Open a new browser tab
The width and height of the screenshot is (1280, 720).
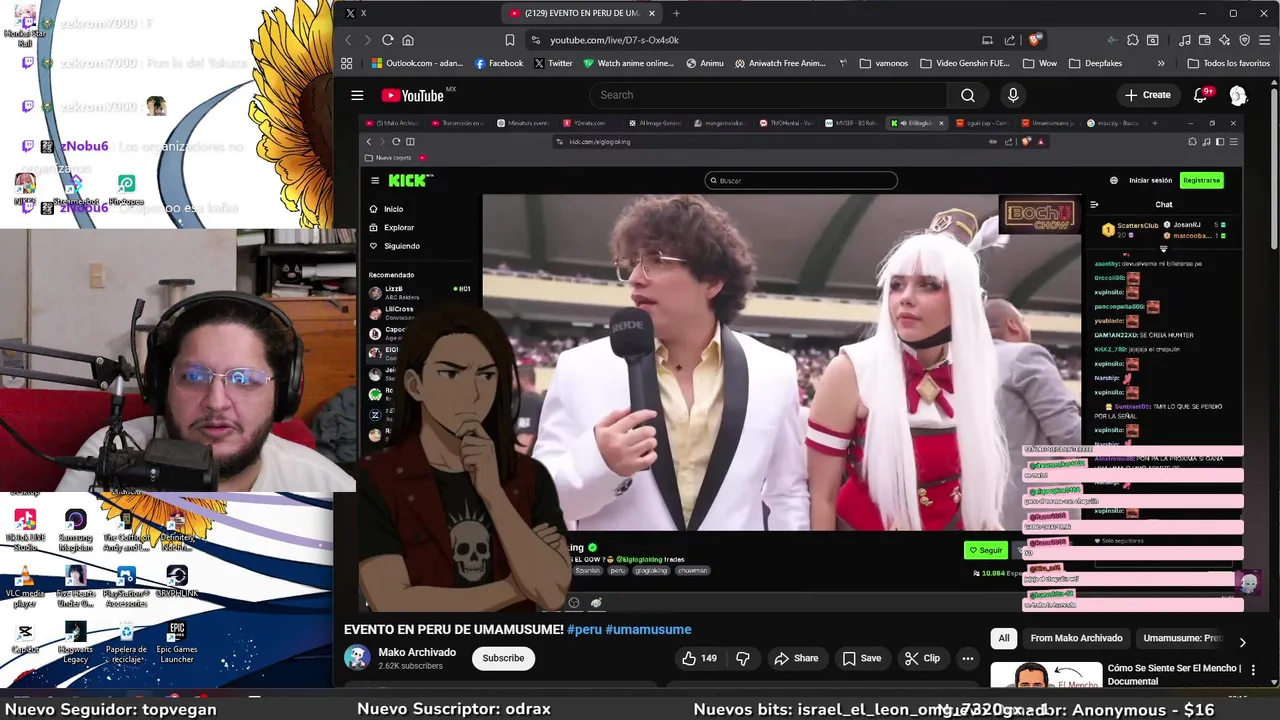pos(676,13)
